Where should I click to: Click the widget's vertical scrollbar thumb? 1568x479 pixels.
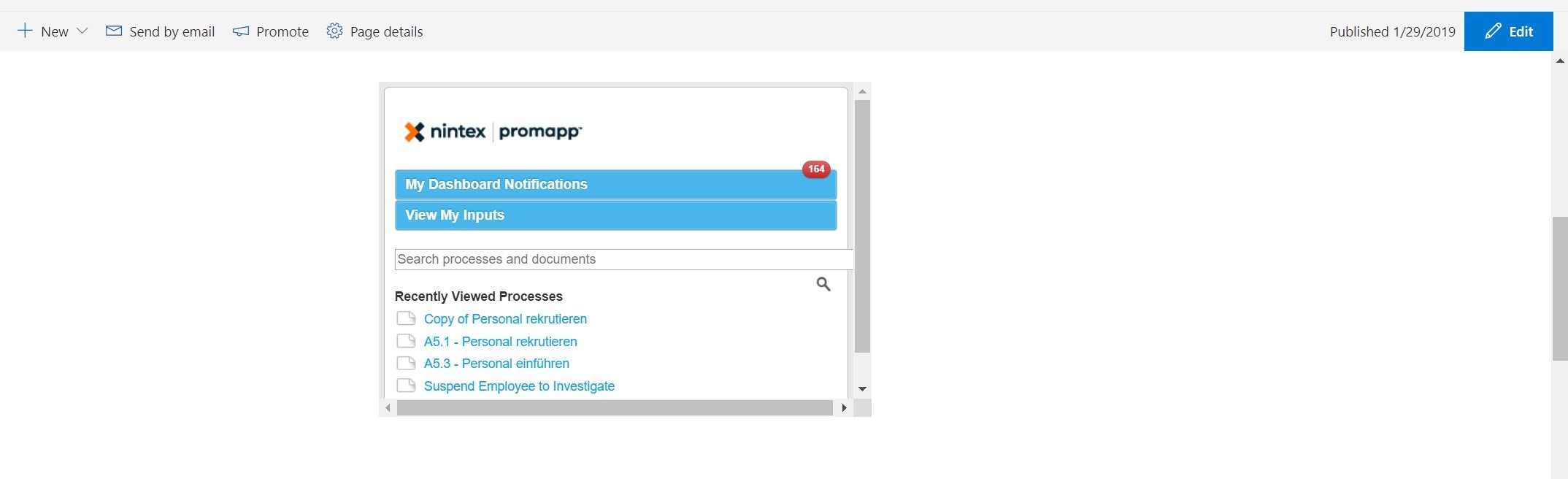tap(862, 226)
